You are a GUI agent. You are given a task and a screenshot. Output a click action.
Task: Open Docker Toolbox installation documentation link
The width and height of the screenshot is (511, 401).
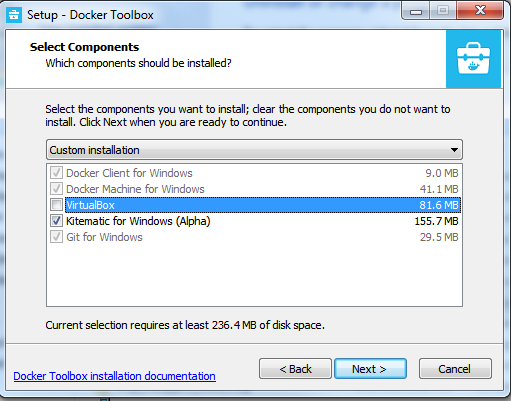click(x=114, y=376)
